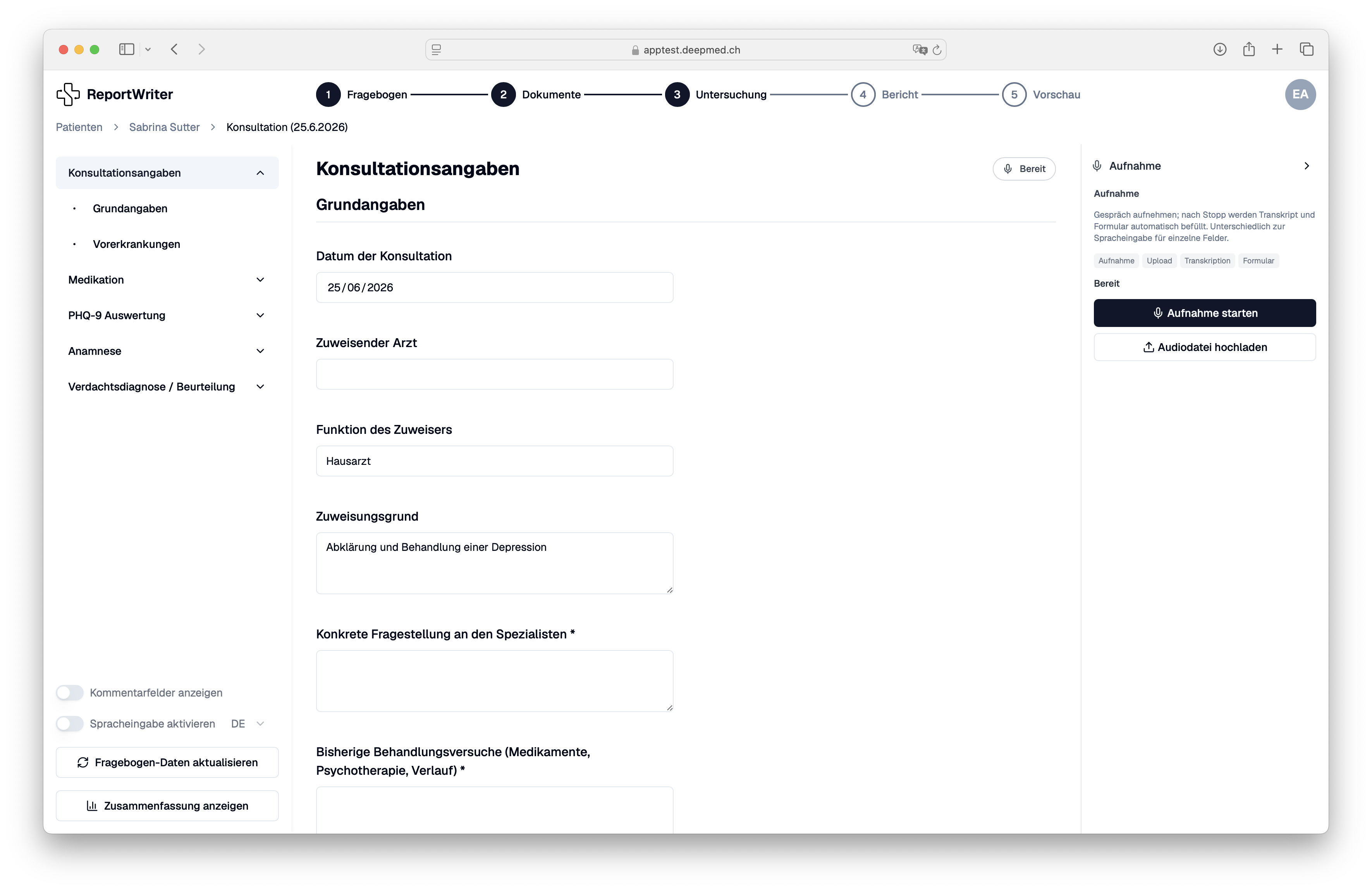Click Datum der Konsultation date field

click(494, 288)
